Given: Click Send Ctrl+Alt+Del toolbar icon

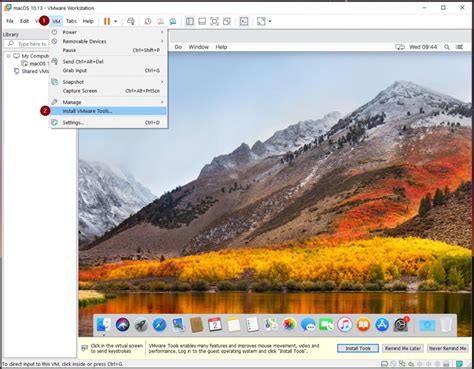Looking at the screenshot, I should [x=131, y=21].
